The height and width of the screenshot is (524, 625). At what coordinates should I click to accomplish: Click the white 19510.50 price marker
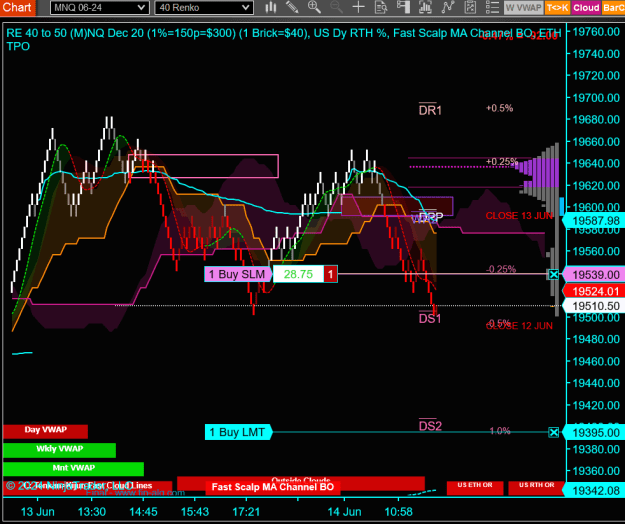tap(596, 306)
